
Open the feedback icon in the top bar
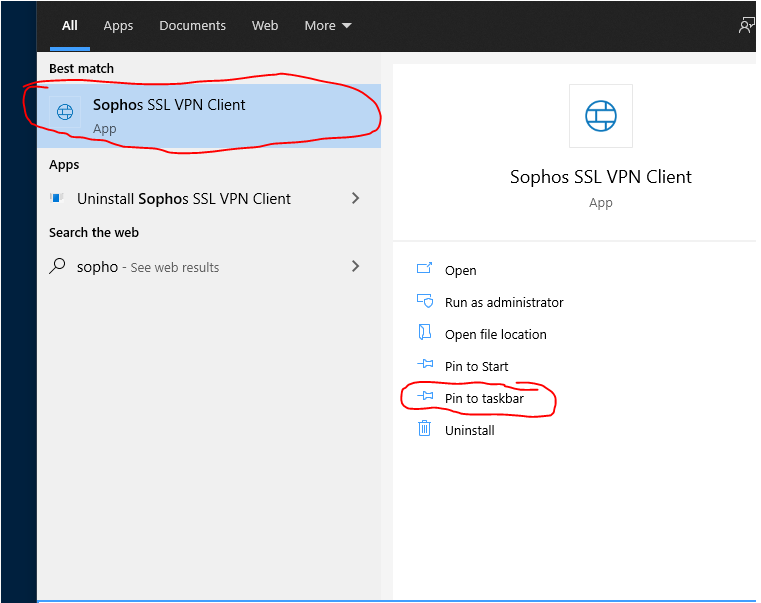pyautogui.click(x=746, y=26)
